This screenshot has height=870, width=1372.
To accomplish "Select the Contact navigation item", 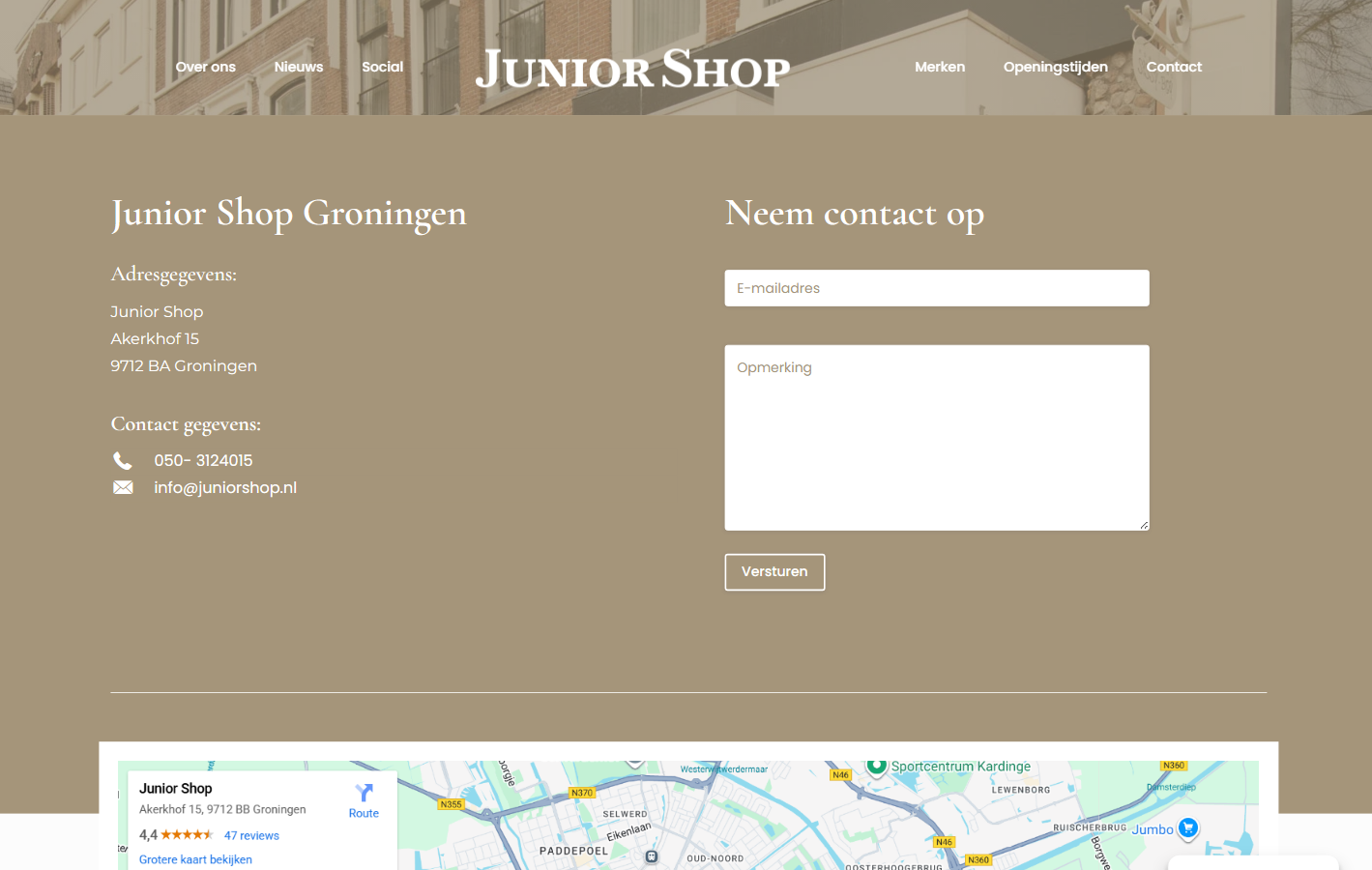I will pyautogui.click(x=1173, y=67).
